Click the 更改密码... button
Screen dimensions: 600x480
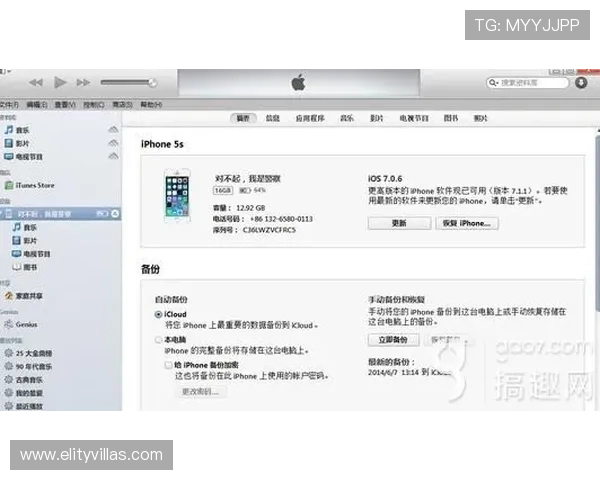(x=200, y=392)
